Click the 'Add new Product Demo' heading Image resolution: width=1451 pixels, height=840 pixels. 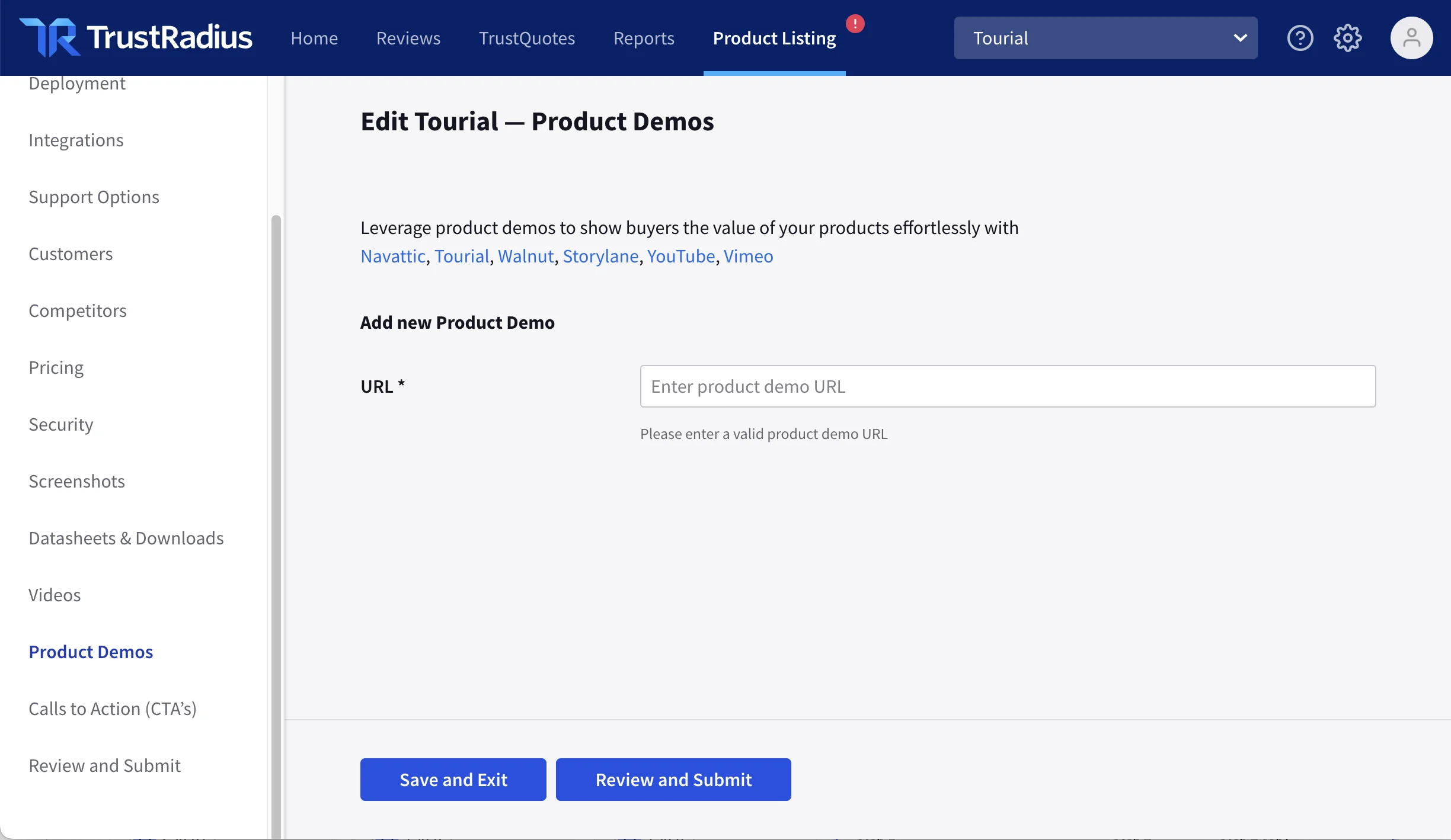[458, 322]
